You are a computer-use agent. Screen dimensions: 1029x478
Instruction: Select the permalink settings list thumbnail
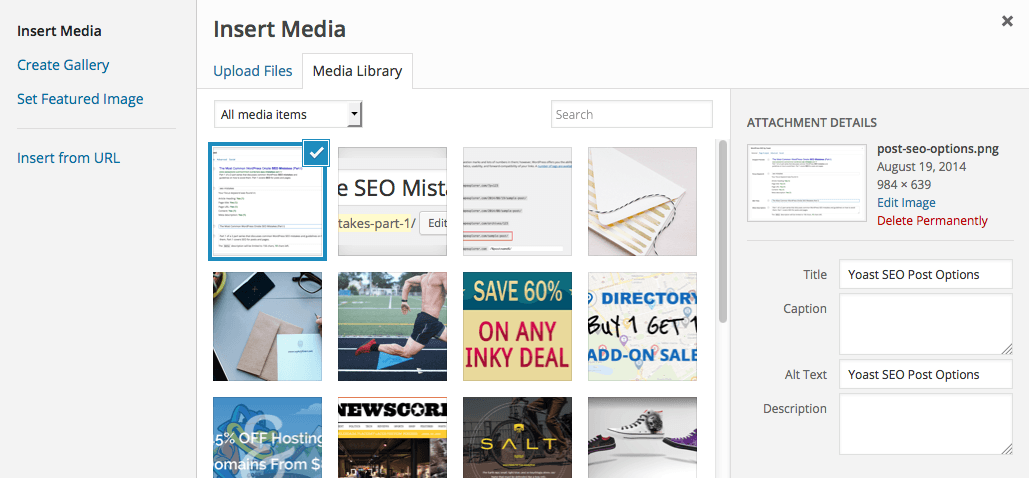[x=517, y=202]
